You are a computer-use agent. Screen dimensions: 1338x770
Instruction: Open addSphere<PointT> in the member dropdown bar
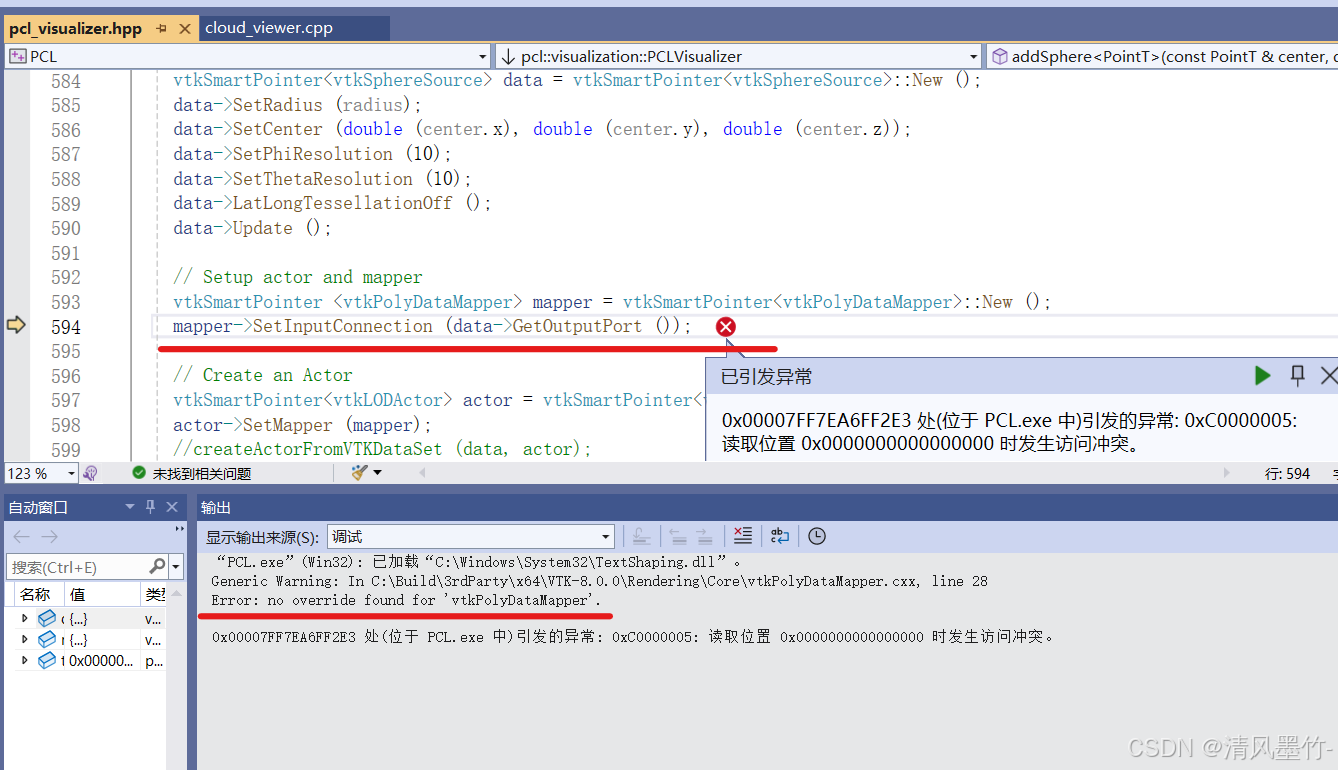(1160, 56)
